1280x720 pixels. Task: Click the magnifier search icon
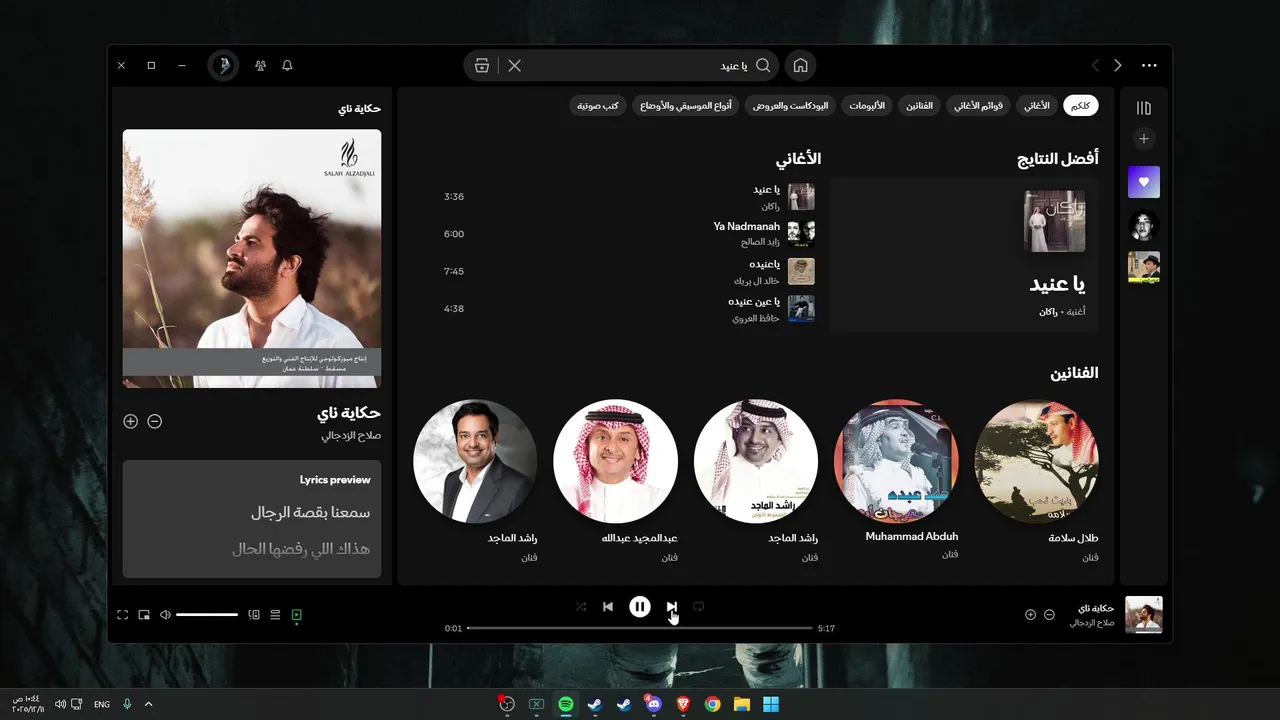point(763,65)
